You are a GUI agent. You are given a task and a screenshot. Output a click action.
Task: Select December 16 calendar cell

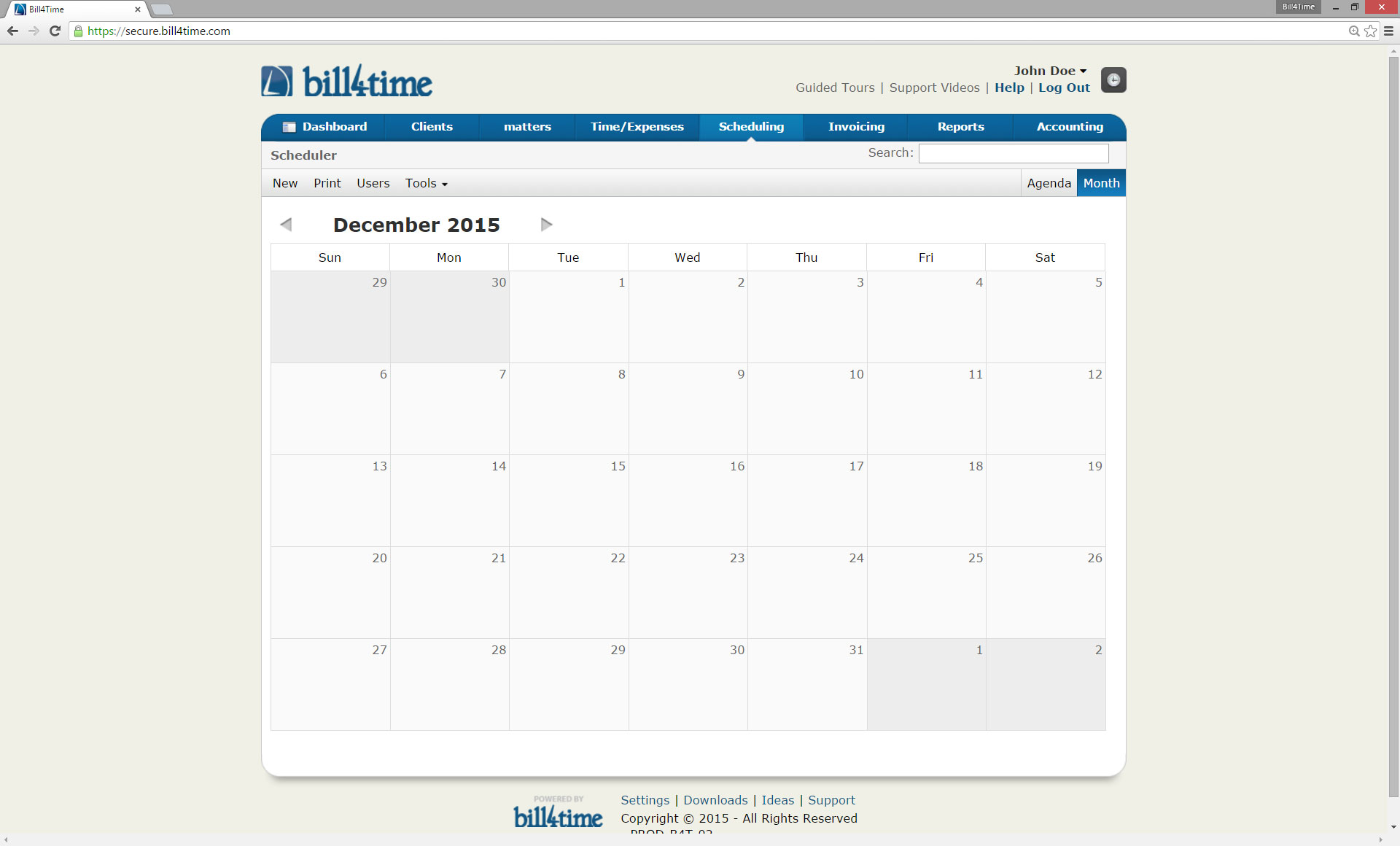688,501
